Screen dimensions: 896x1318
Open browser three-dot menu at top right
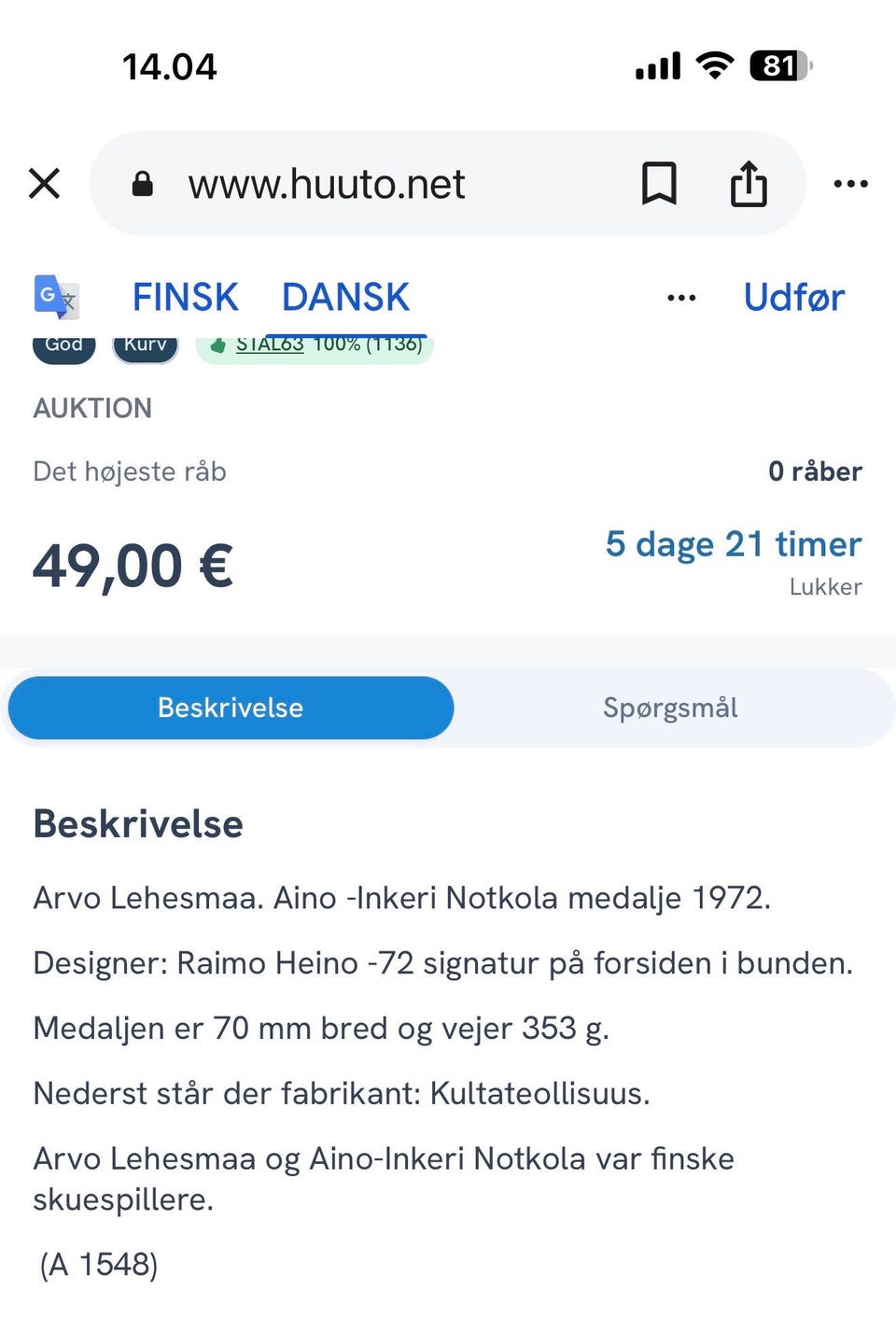point(850,184)
